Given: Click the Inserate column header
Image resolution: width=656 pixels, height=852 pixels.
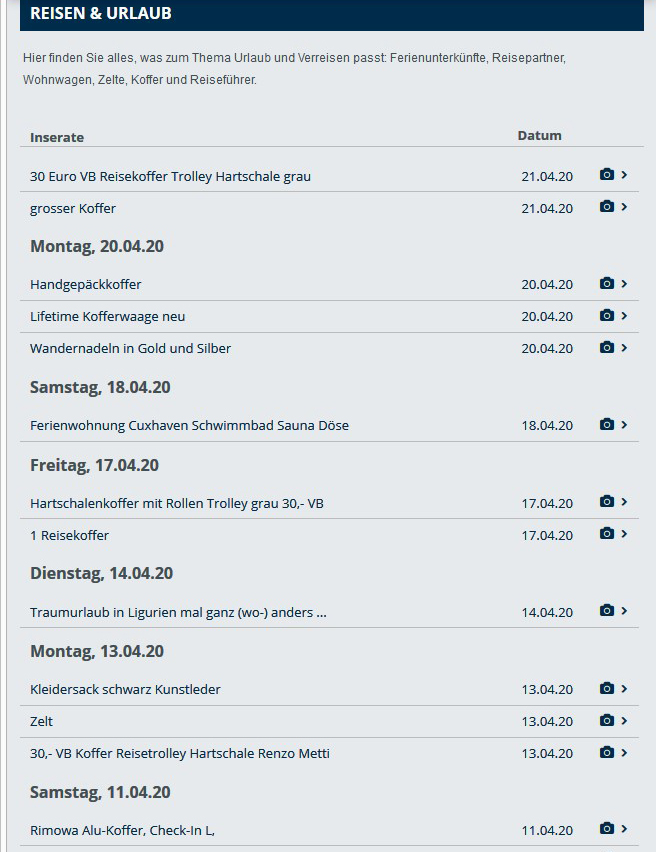Looking at the screenshot, I should (57, 137).
